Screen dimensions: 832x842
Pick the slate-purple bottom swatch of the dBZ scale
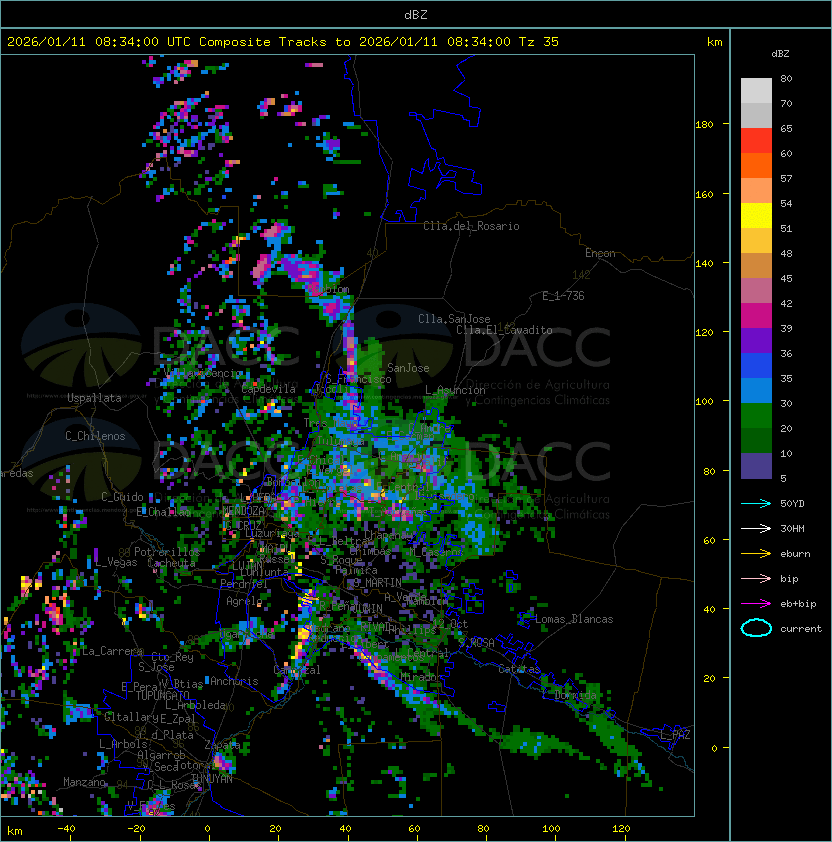tap(756, 466)
